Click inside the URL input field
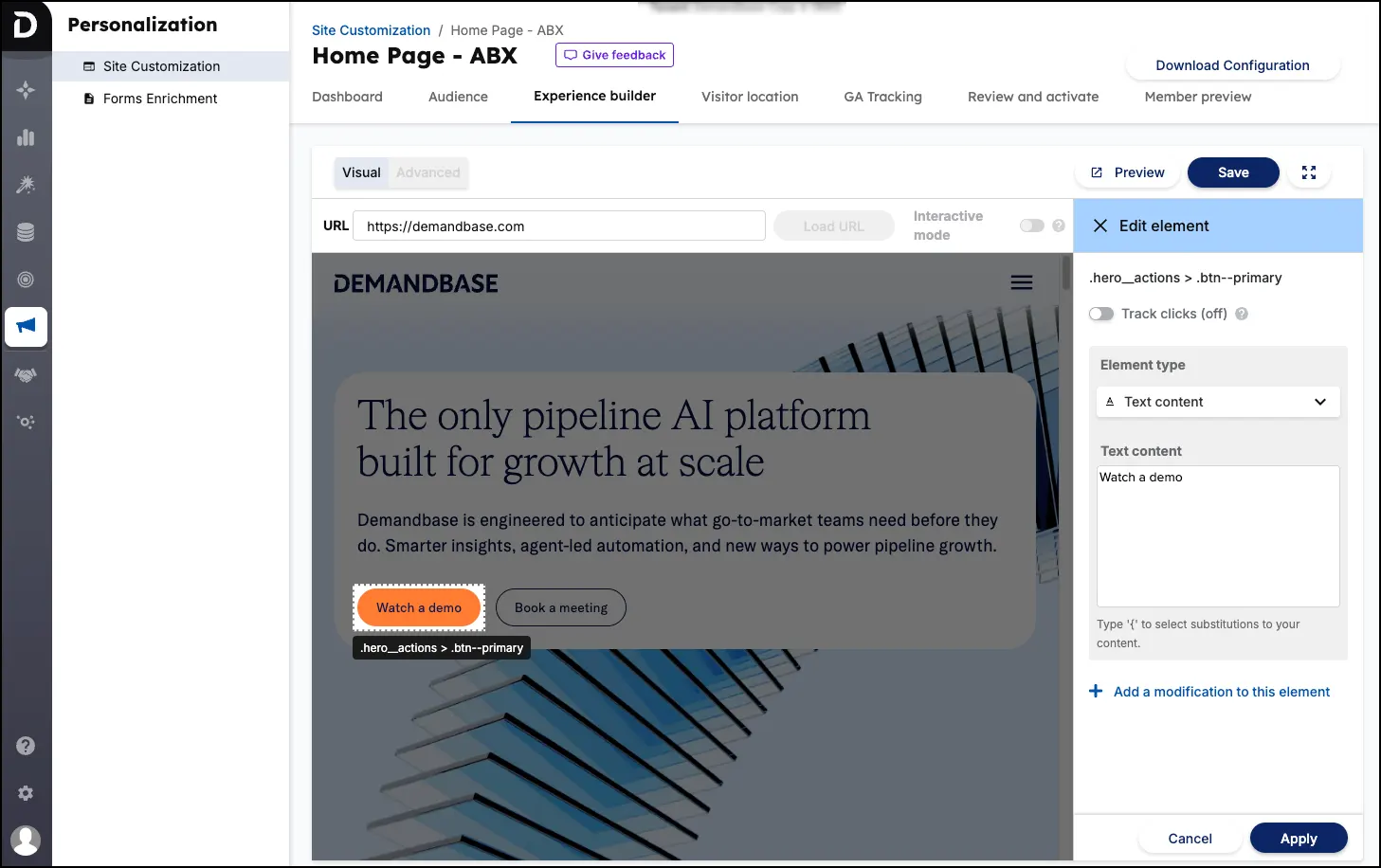 [559, 226]
